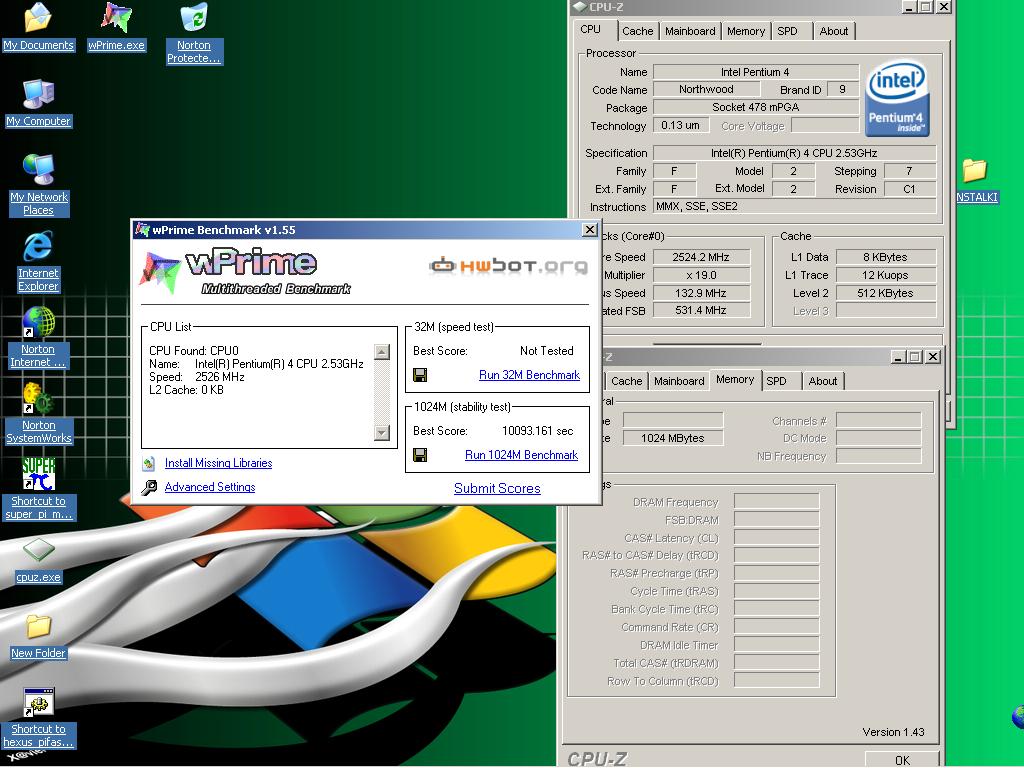1024x768 pixels.
Task: Click down arrow of CPU List scrollbar
Action: 382,432
